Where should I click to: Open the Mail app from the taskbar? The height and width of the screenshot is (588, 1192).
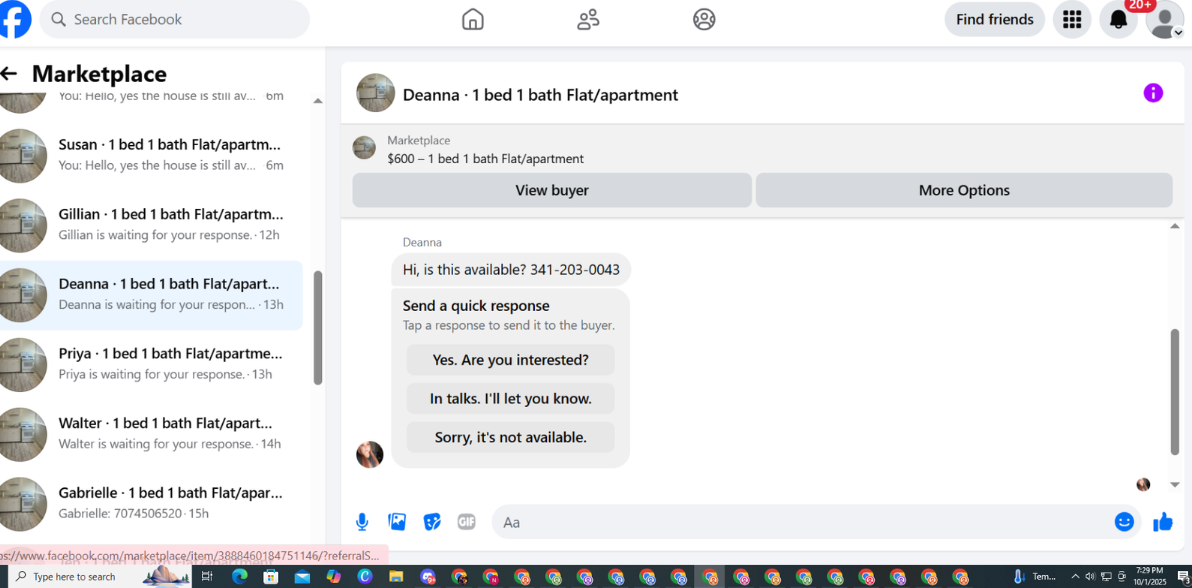[302, 577]
